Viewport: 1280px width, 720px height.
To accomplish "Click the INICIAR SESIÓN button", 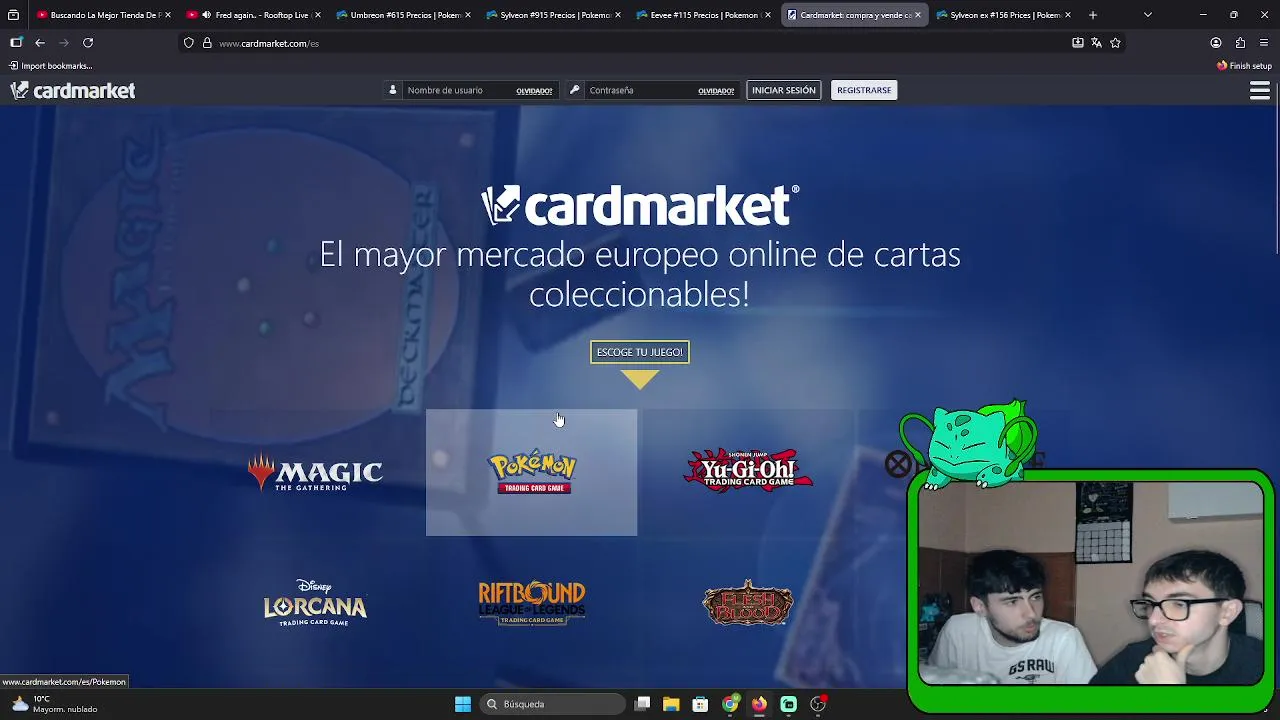I will pyautogui.click(x=784, y=91).
